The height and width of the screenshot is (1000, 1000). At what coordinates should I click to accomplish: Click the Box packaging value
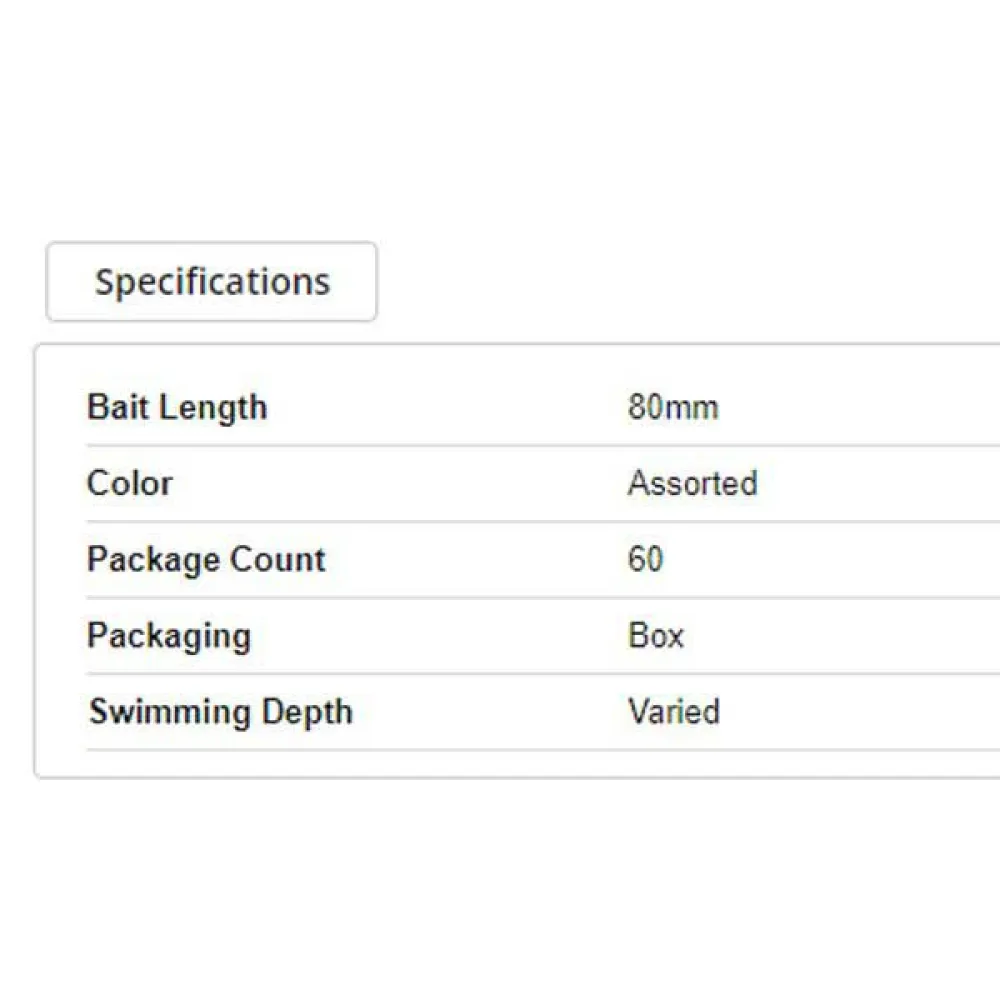click(x=656, y=636)
